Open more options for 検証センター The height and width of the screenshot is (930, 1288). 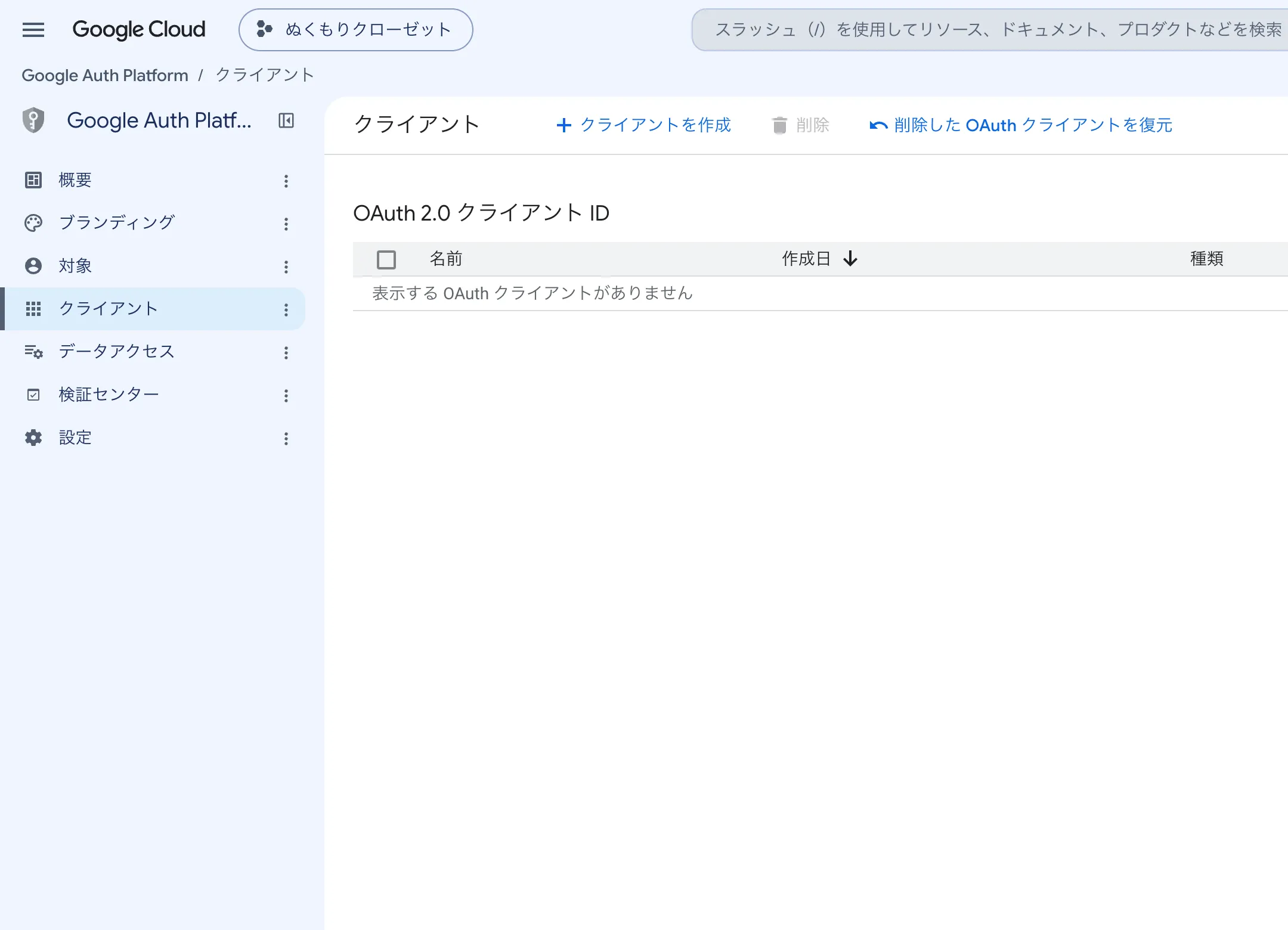286,395
